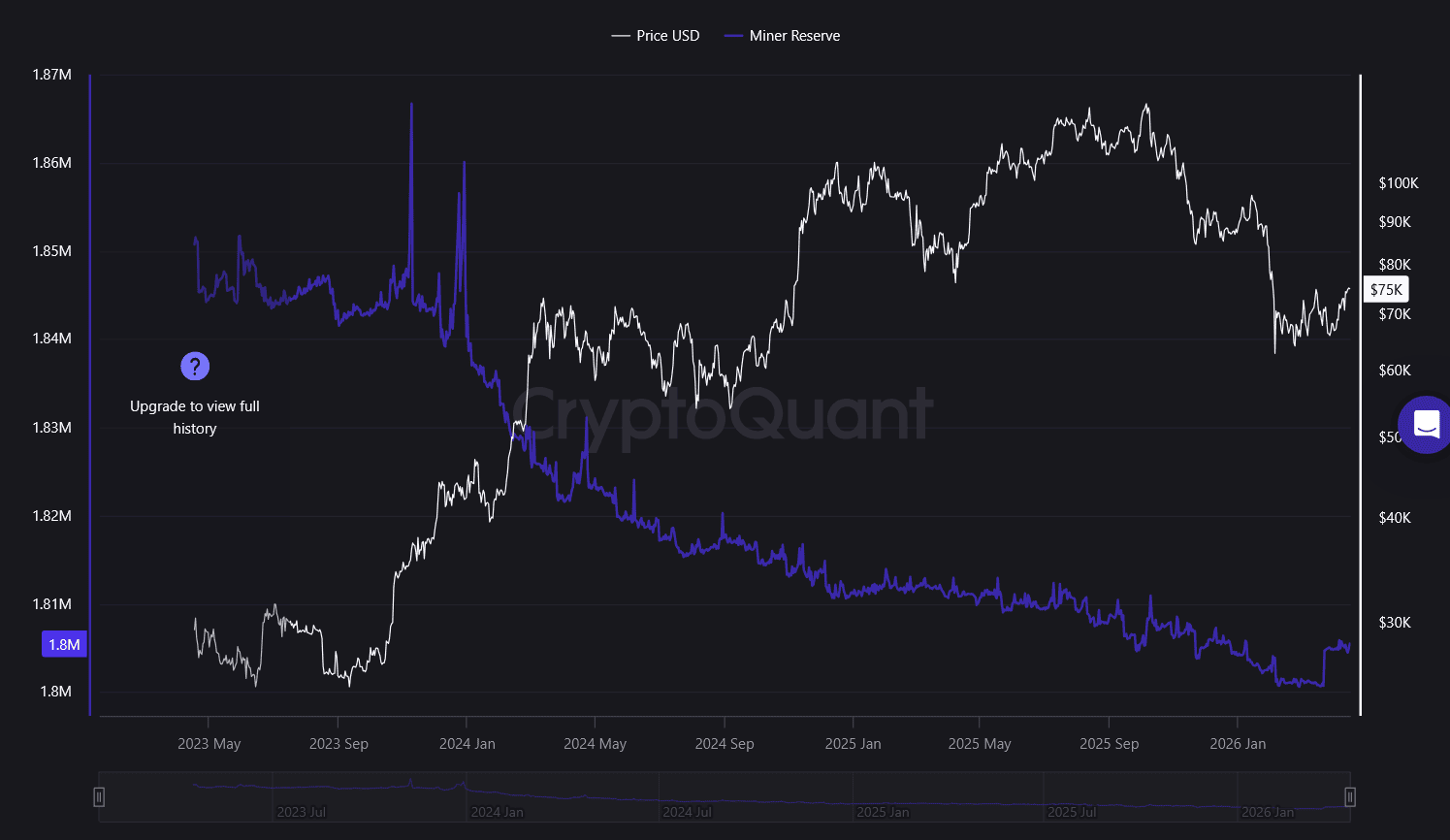Image resolution: width=1450 pixels, height=840 pixels.
Task: Click the $75K current price tag
Action: pyautogui.click(x=1386, y=290)
